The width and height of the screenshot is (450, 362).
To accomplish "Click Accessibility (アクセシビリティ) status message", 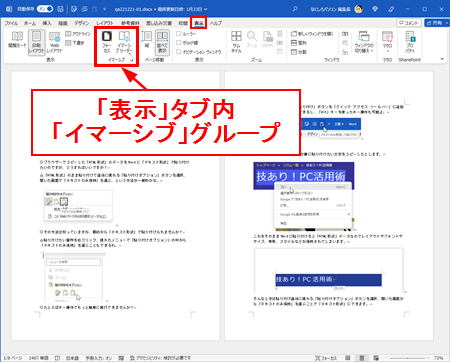I will click(161, 358).
